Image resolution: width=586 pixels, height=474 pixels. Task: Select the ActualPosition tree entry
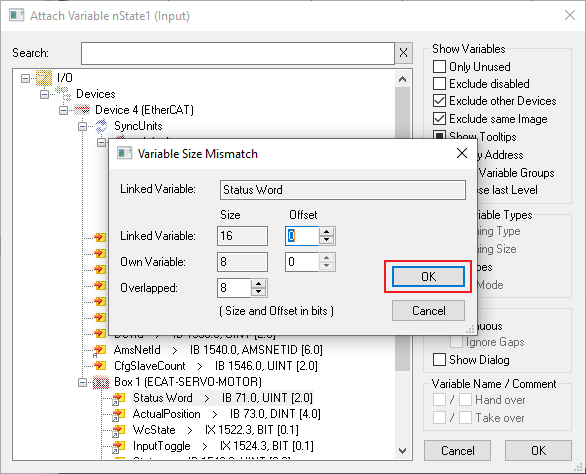pyautogui.click(x=167, y=414)
